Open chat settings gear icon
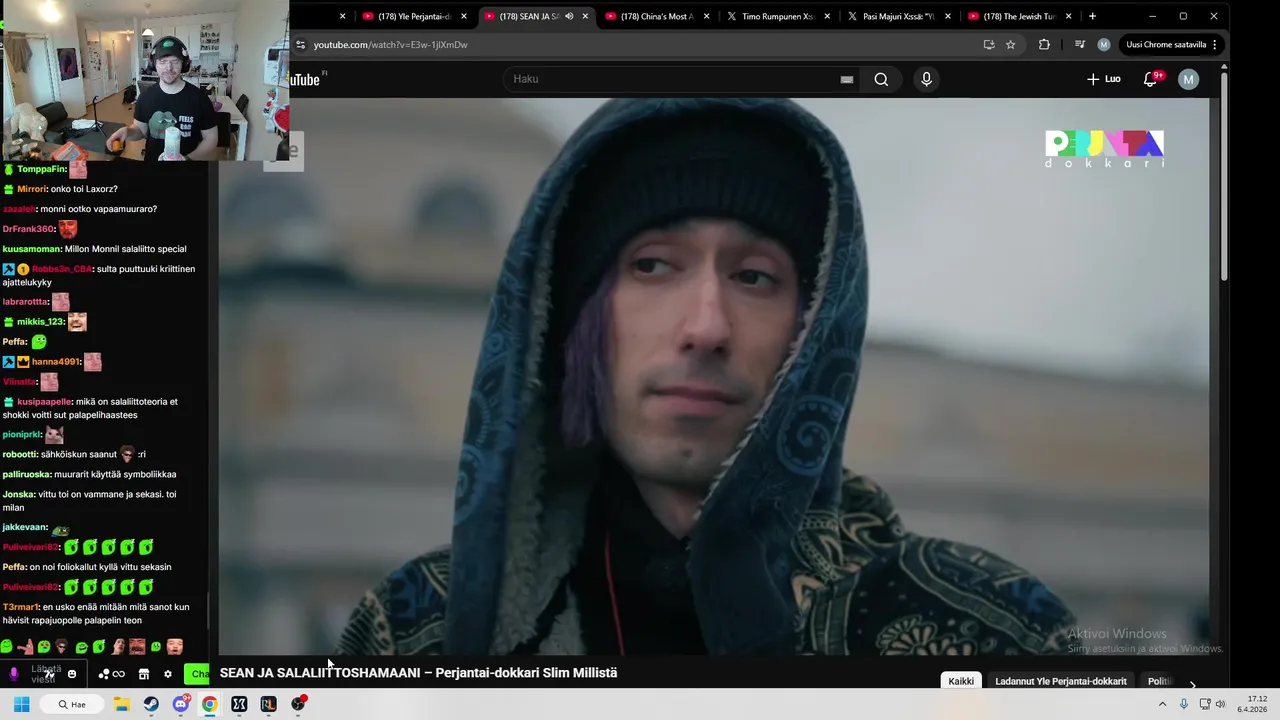Viewport: 1280px width, 720px height. pos(168,674)
